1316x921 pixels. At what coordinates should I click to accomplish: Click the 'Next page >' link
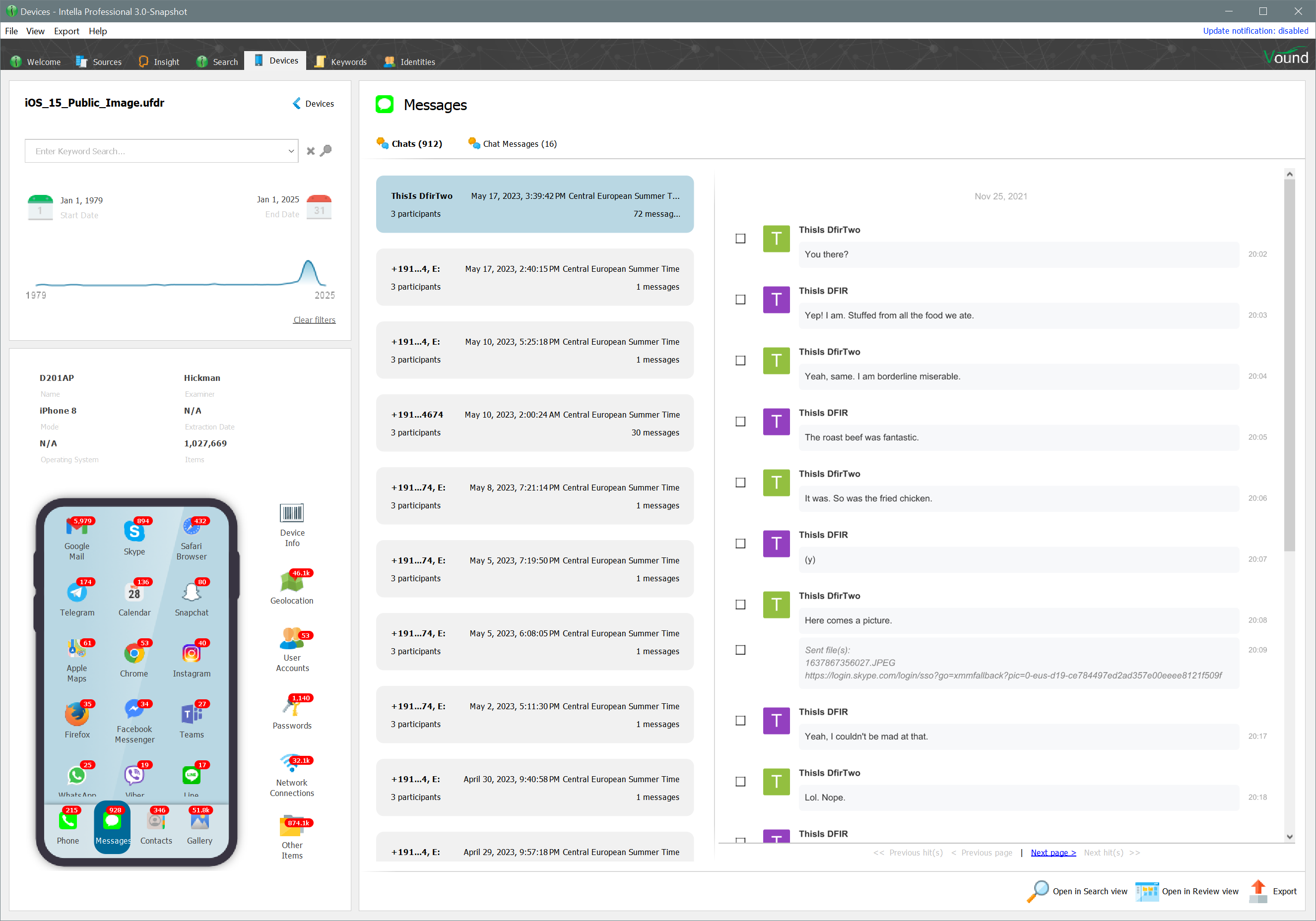[1053, 853]
